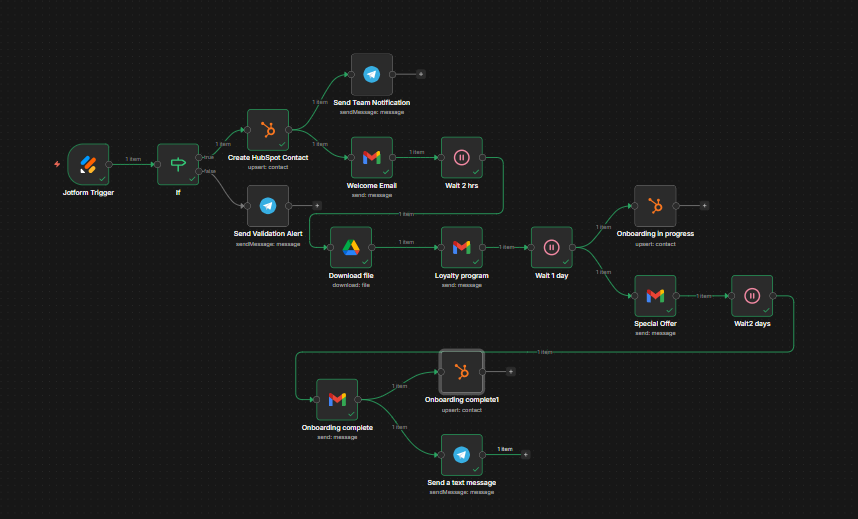Viewport: 858px width, 519px height.
Task: Open the Wait 2 hrs node
Action: [x=461, y=158]
